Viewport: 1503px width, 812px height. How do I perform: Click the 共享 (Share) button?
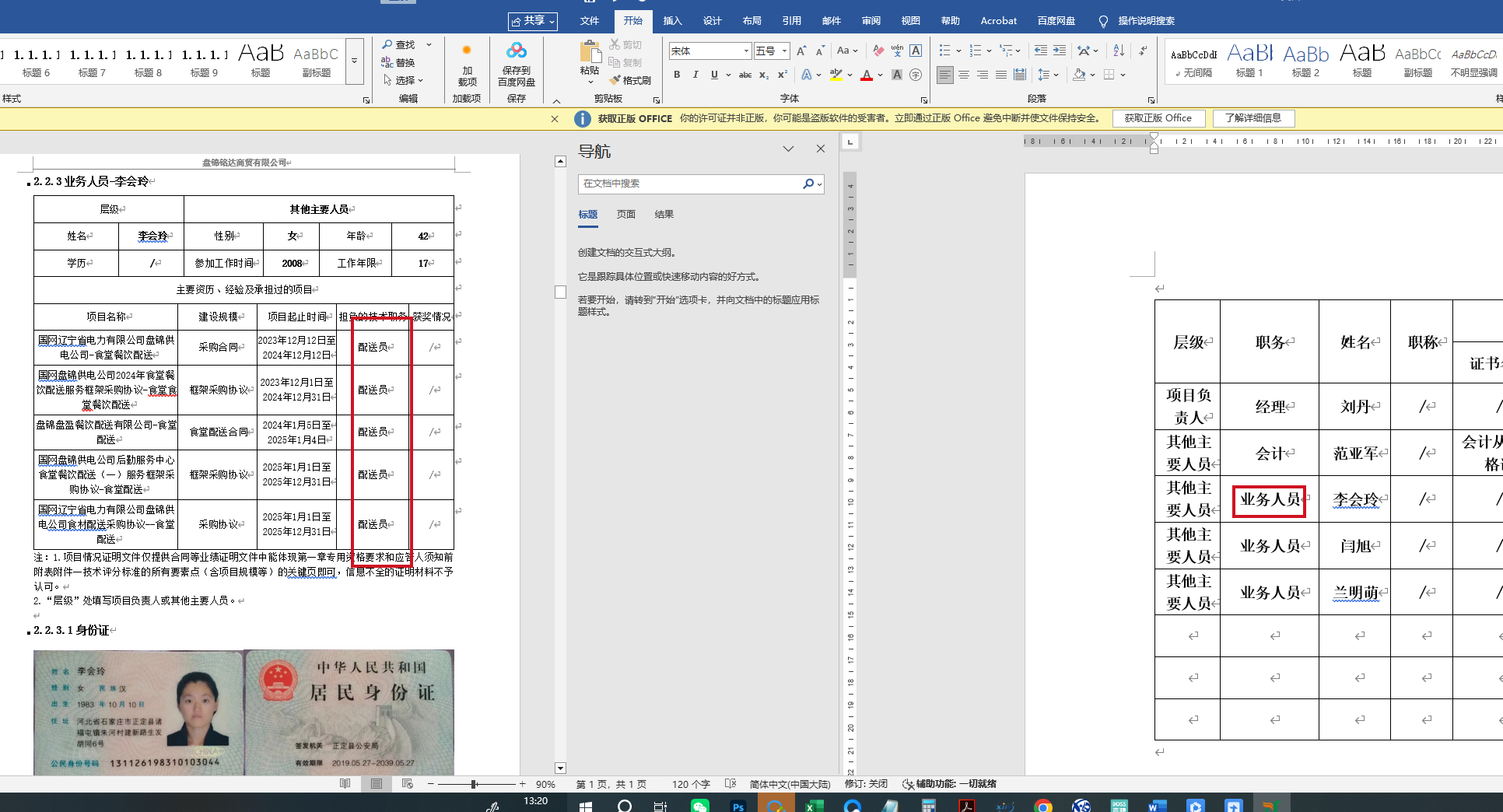533,21
